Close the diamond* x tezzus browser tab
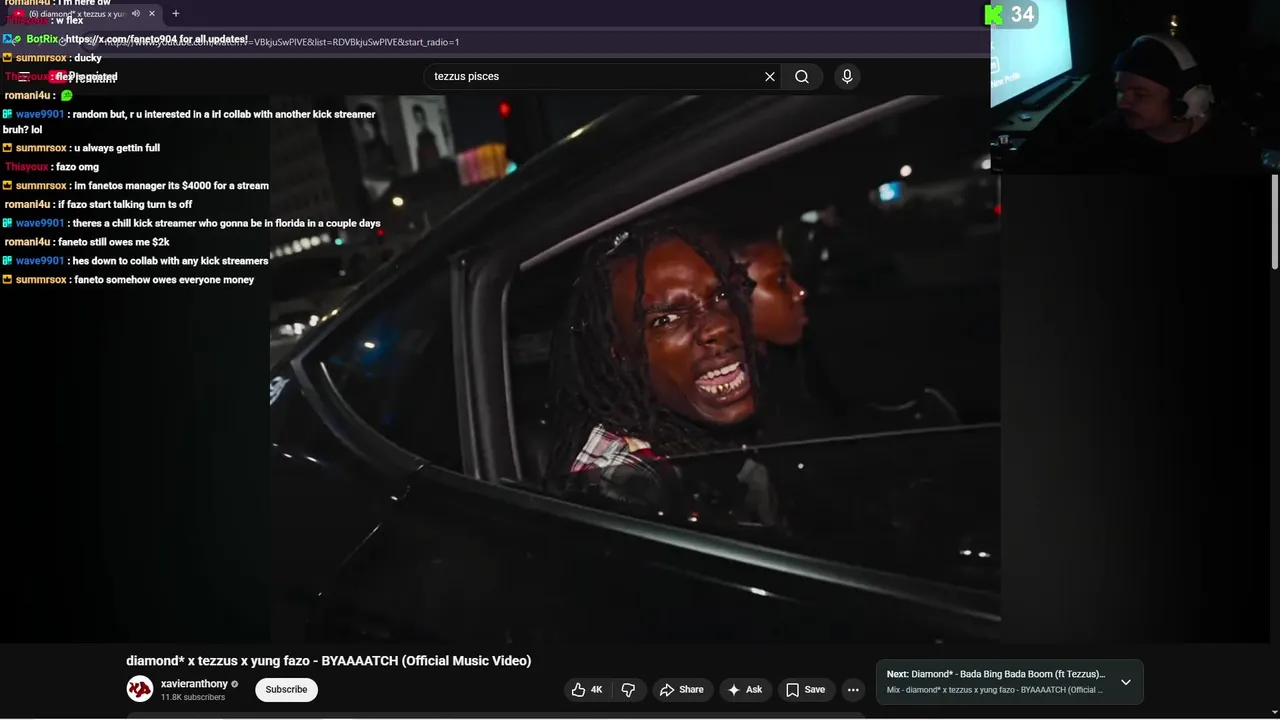1280x720 pixels. (x=152, y=14)
